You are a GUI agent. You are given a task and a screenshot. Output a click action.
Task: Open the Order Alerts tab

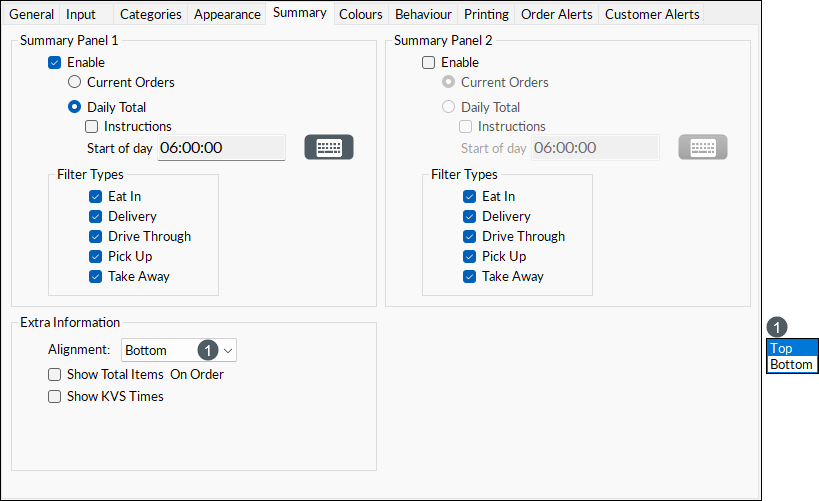(x=557, y=14)
